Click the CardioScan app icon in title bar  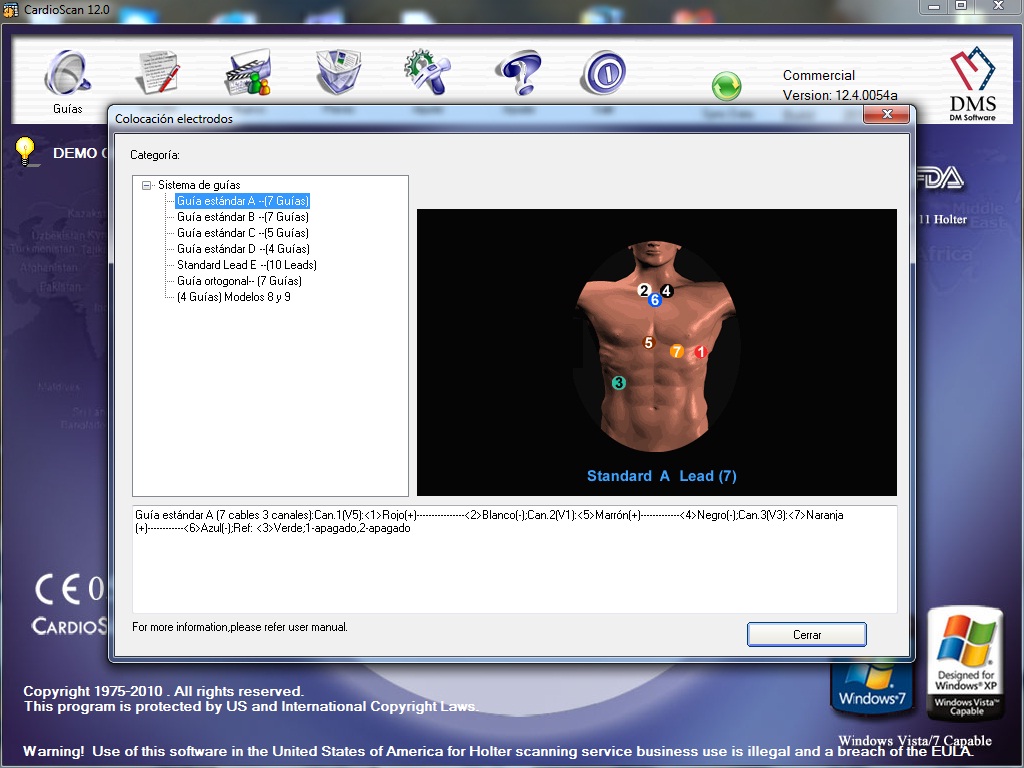(x=10, y=10)
